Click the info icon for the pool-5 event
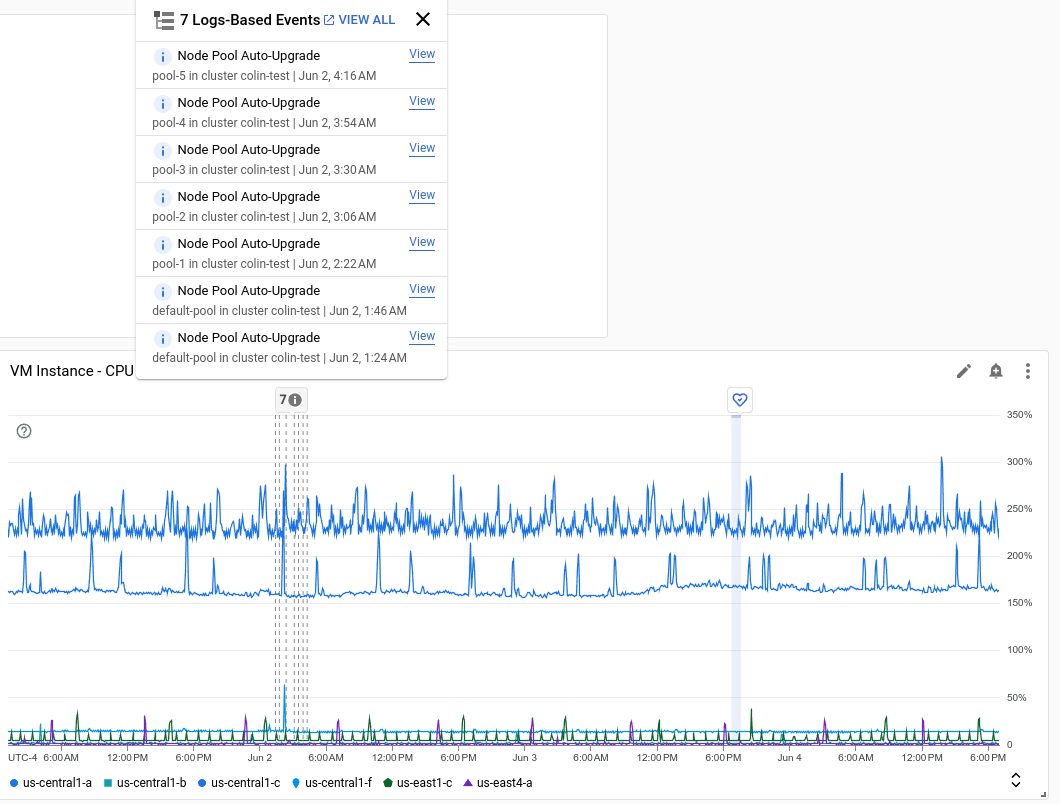Screen dimensions: 1060x804 point(162,56)
